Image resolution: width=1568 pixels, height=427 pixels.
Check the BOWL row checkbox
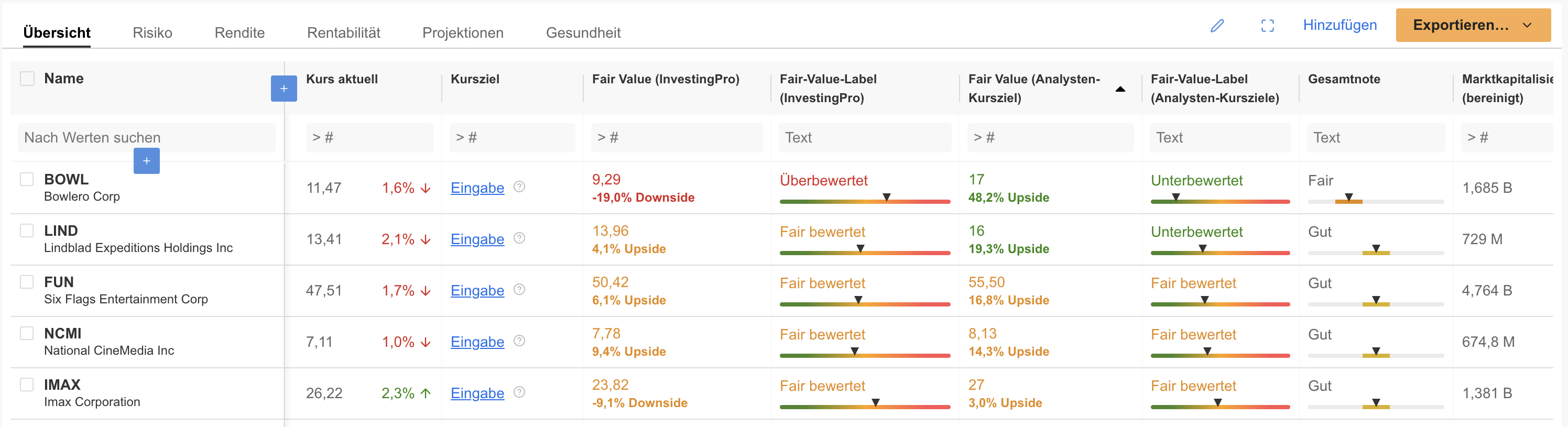pyautogui.click(x=27, y=179)
